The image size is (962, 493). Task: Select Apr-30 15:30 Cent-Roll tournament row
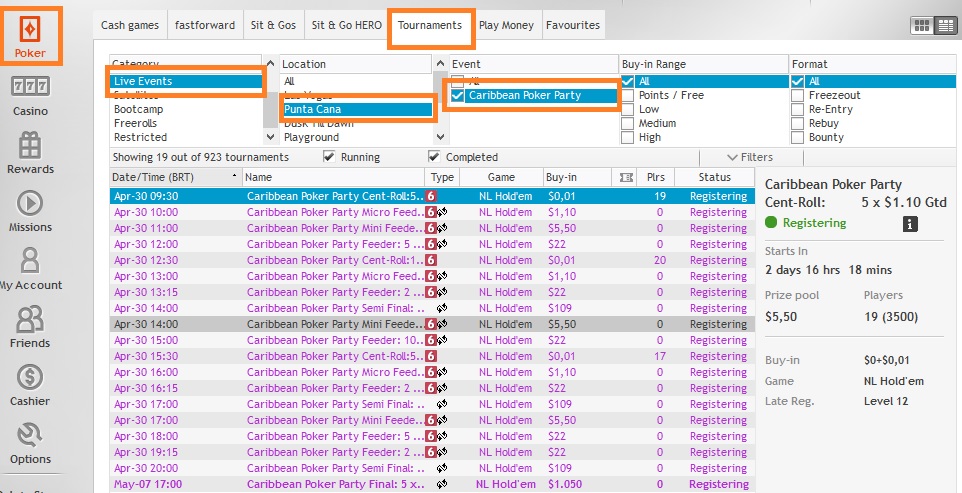[x=433, y=356]
